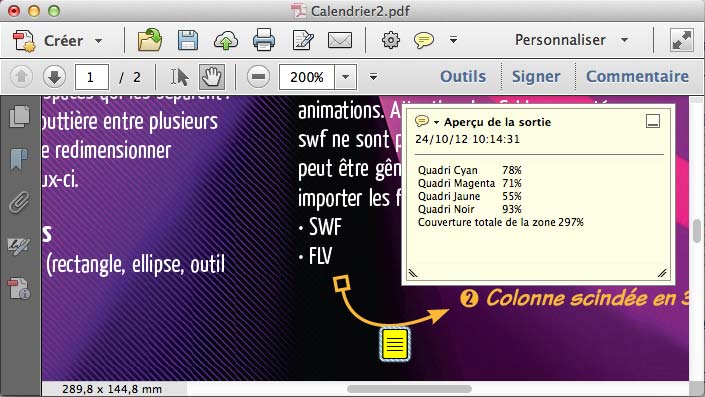Screen dimensions: 705x397
Task: Open the Outils pane
Action: pos(463,76)
